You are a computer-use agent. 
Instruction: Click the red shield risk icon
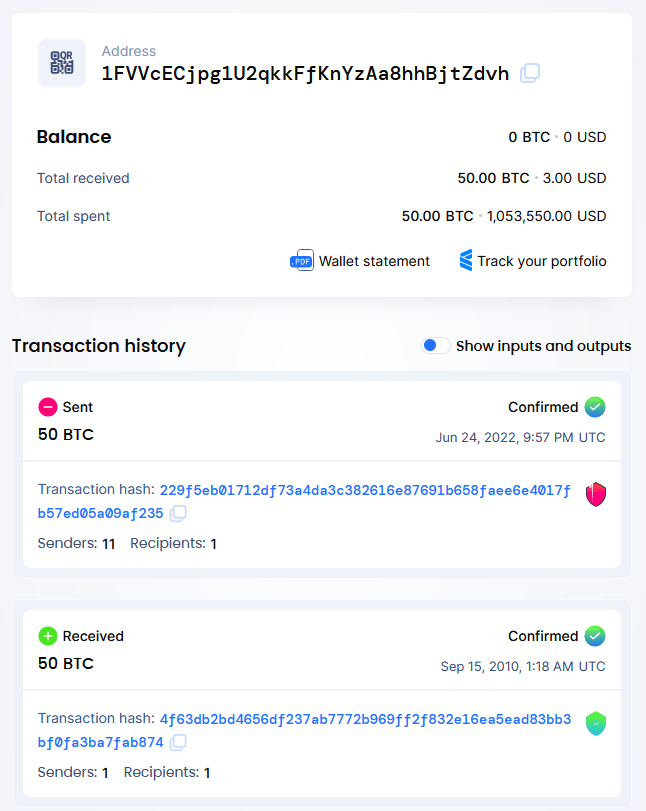[596, 494]
